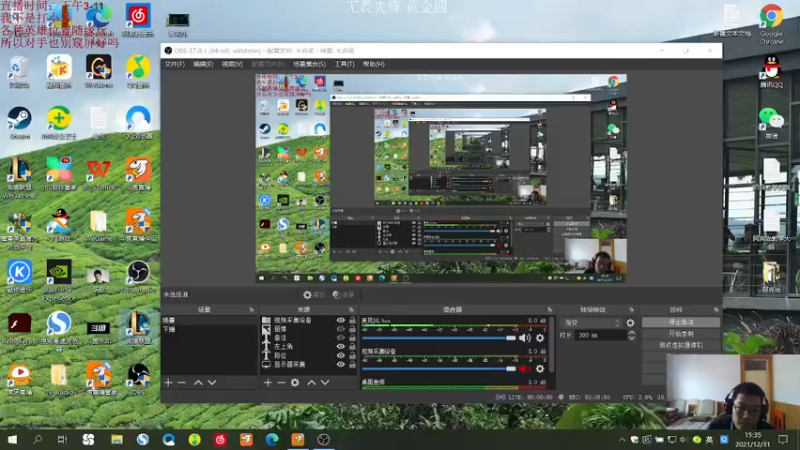
Task: Toggle visibility of 图像 source
Action: (x=341, y=329)
